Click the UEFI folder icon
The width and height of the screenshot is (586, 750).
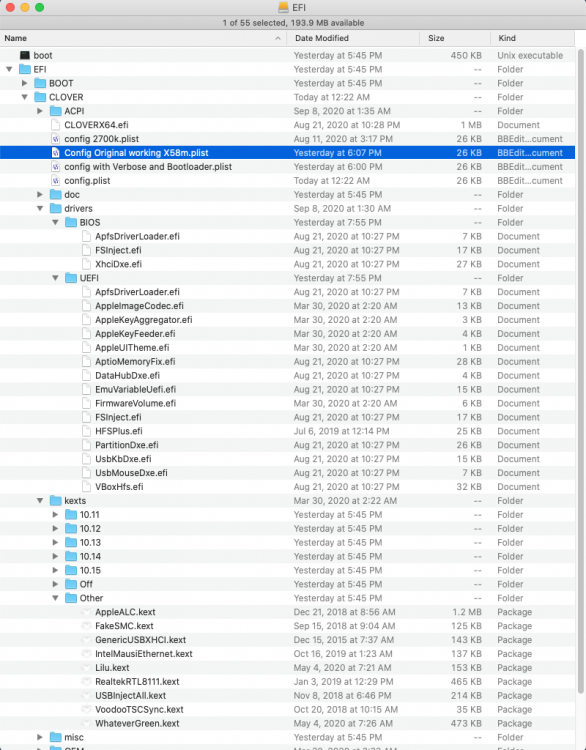tap(71, 278)
